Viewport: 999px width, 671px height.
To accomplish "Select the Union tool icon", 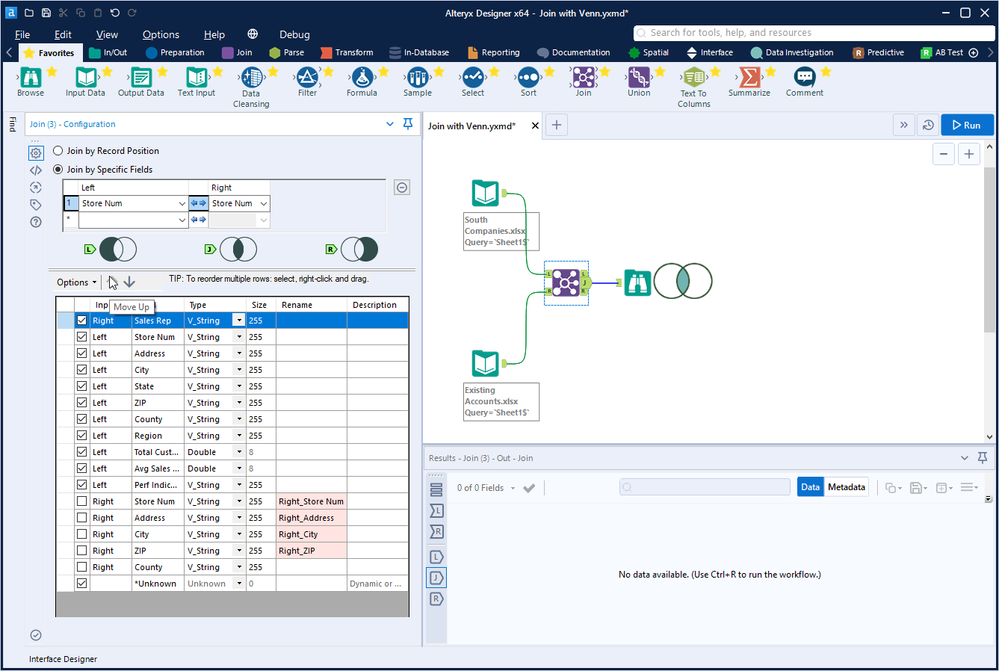I will (638, 78).
